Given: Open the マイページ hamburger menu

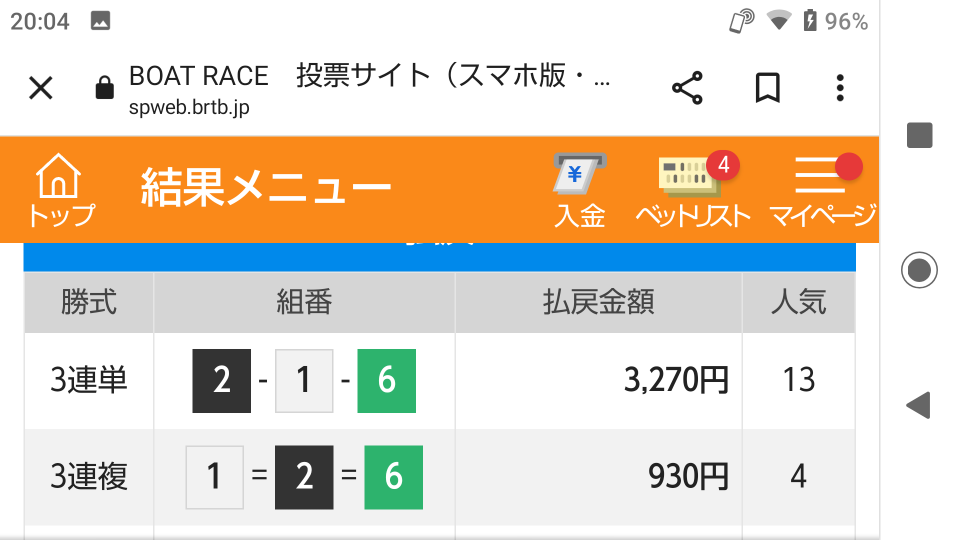Looking at the screenshot, I should tap(822, 190).
